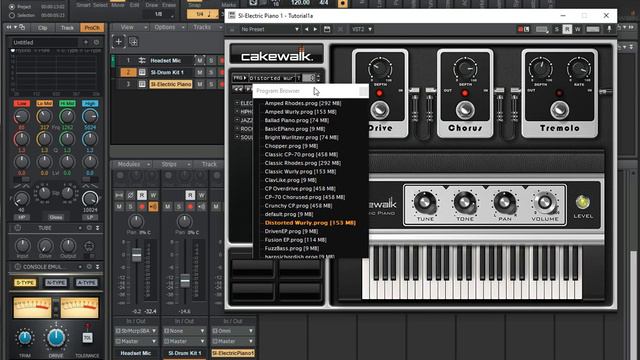
Task: Collapse the CONSOLE EMUL module double-arrow icon
Action: (98, 267)
